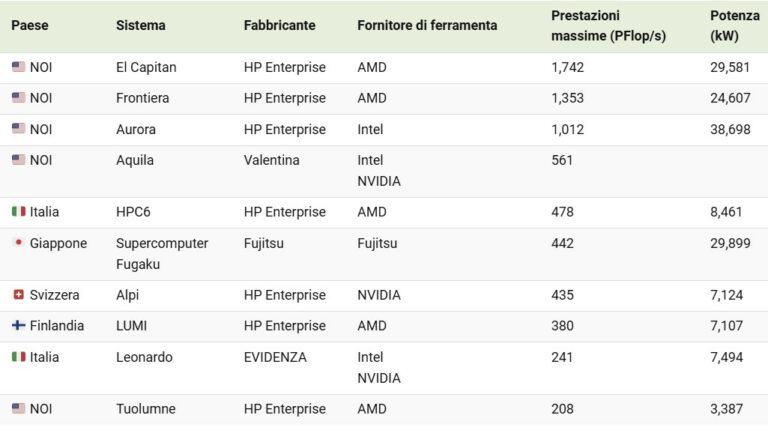768x436 pixels.
Task: Select the Paese column header
Action: [x=30, y=25]
